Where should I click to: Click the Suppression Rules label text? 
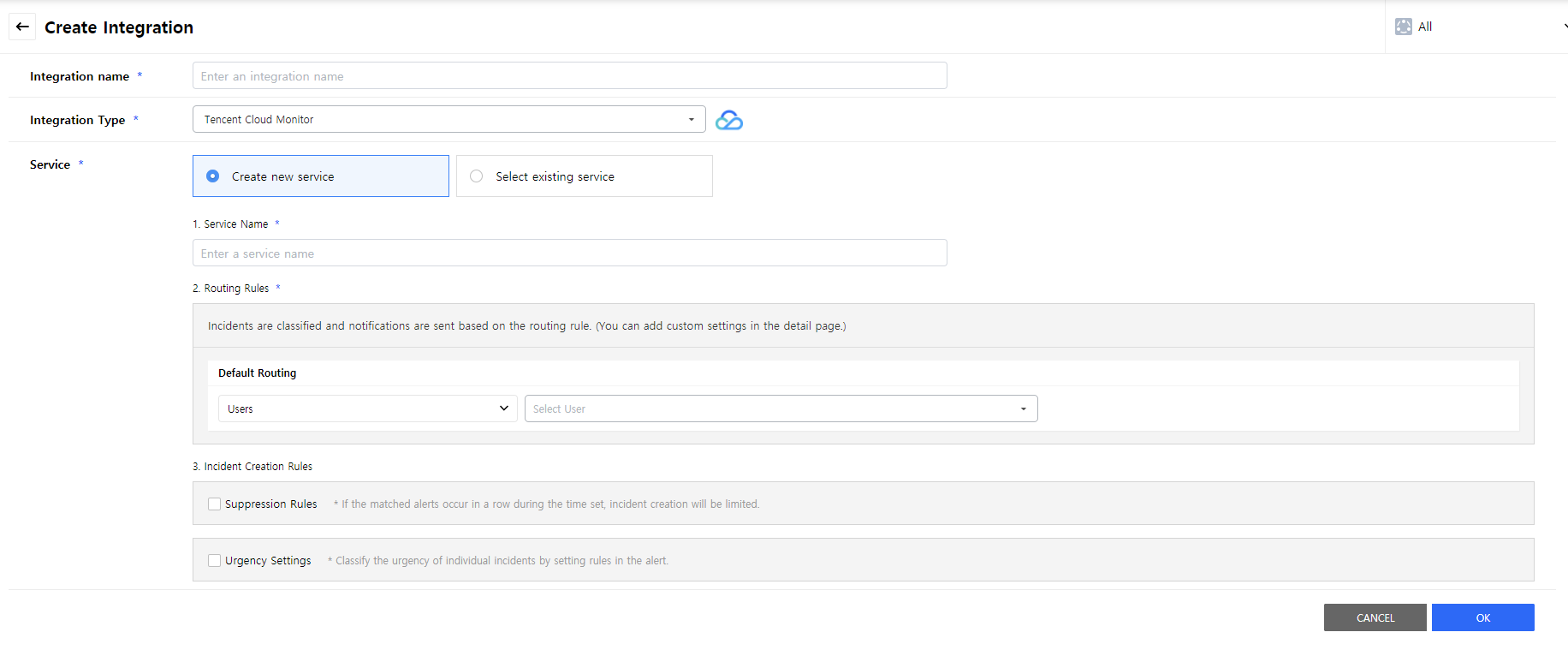(270, 504)
